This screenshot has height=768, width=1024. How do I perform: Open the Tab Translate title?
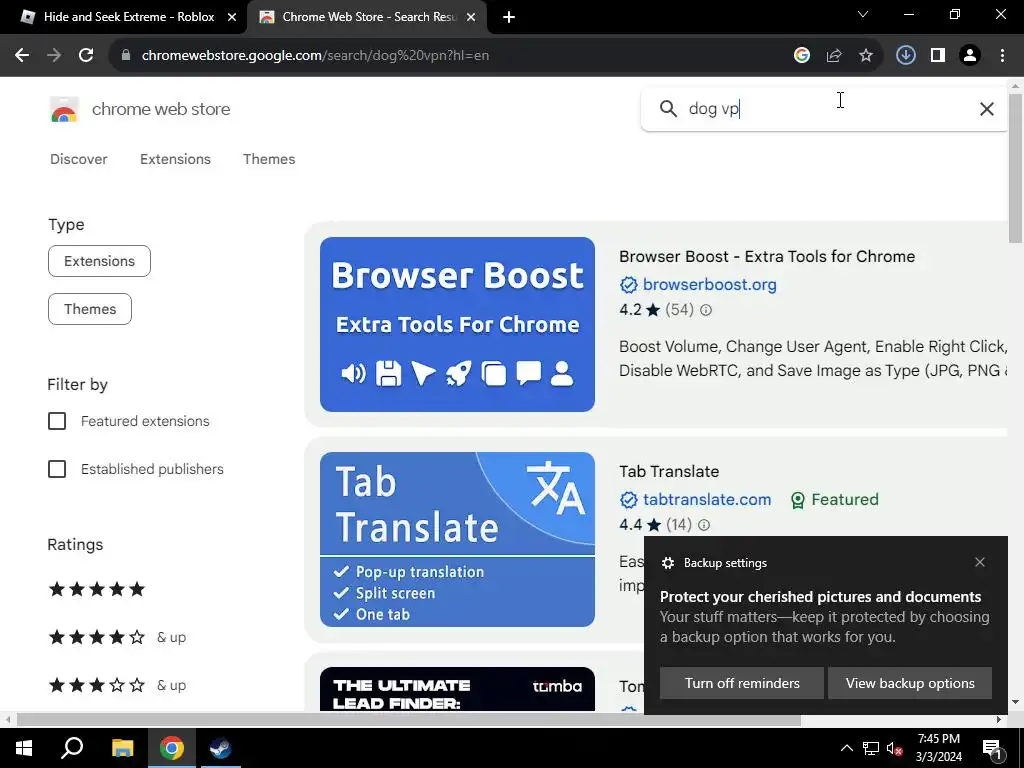[669, 472]
